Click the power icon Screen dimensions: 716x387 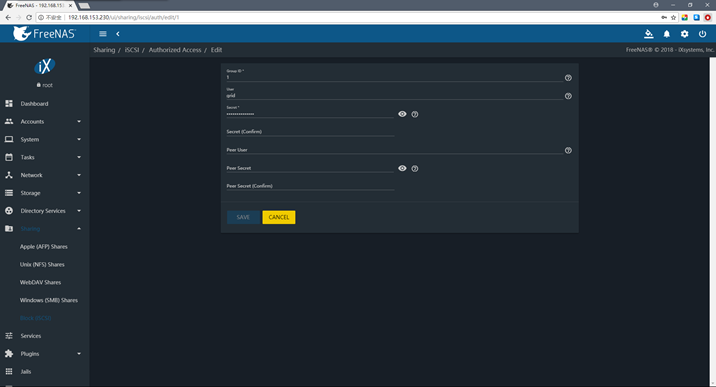pos(702,34)
